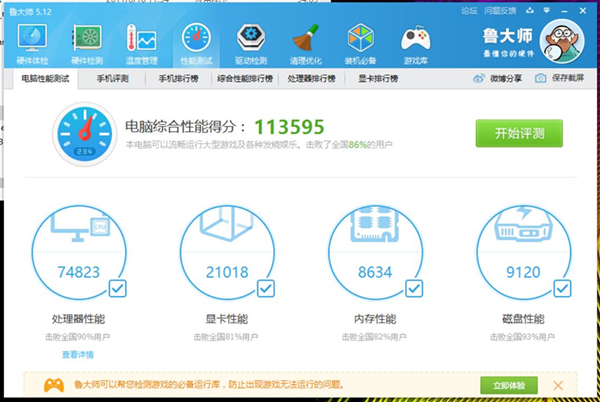Click the 处理器性能 label

click(78, 319)
